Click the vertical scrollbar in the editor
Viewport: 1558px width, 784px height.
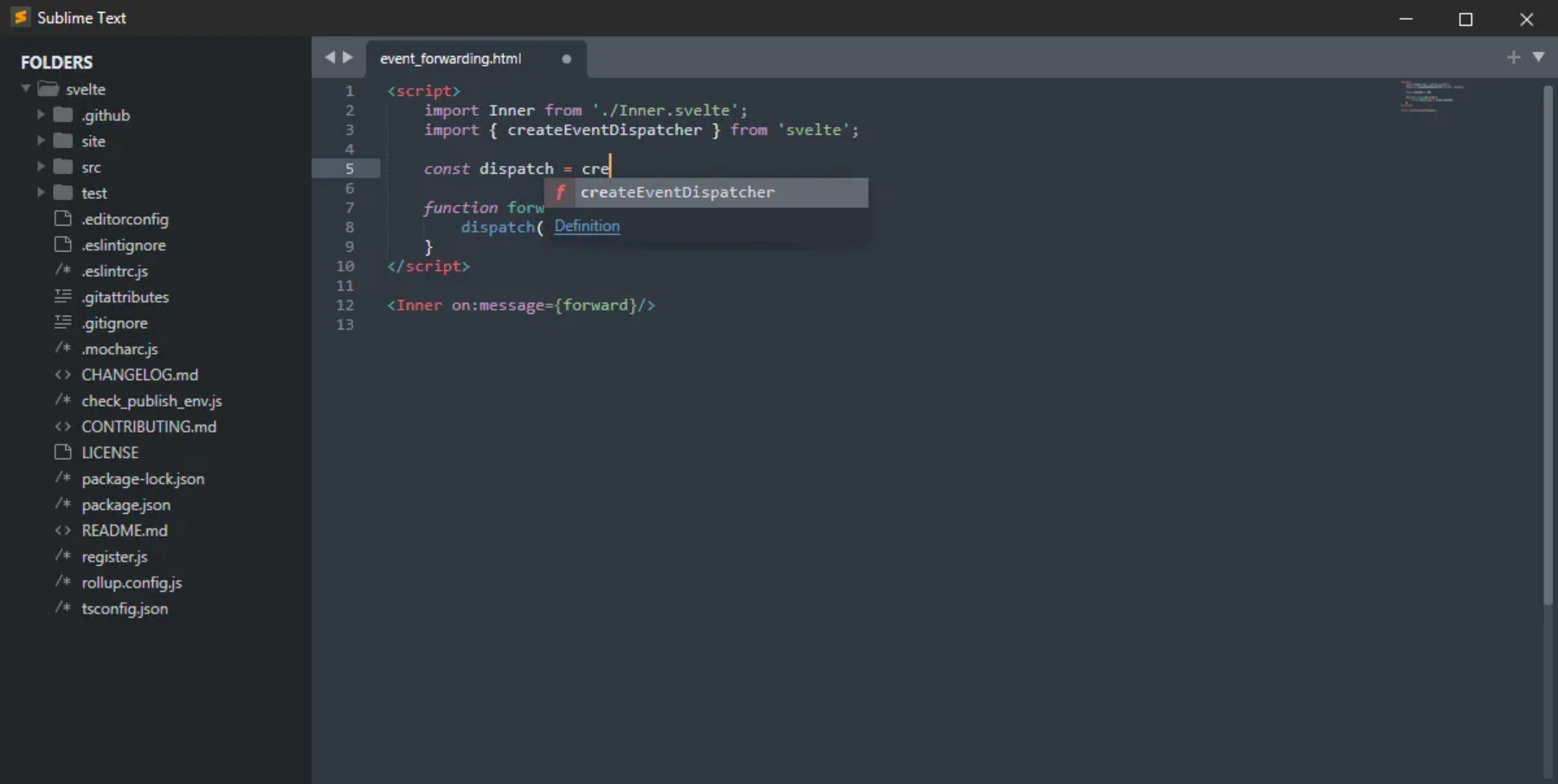[1548, 344]
